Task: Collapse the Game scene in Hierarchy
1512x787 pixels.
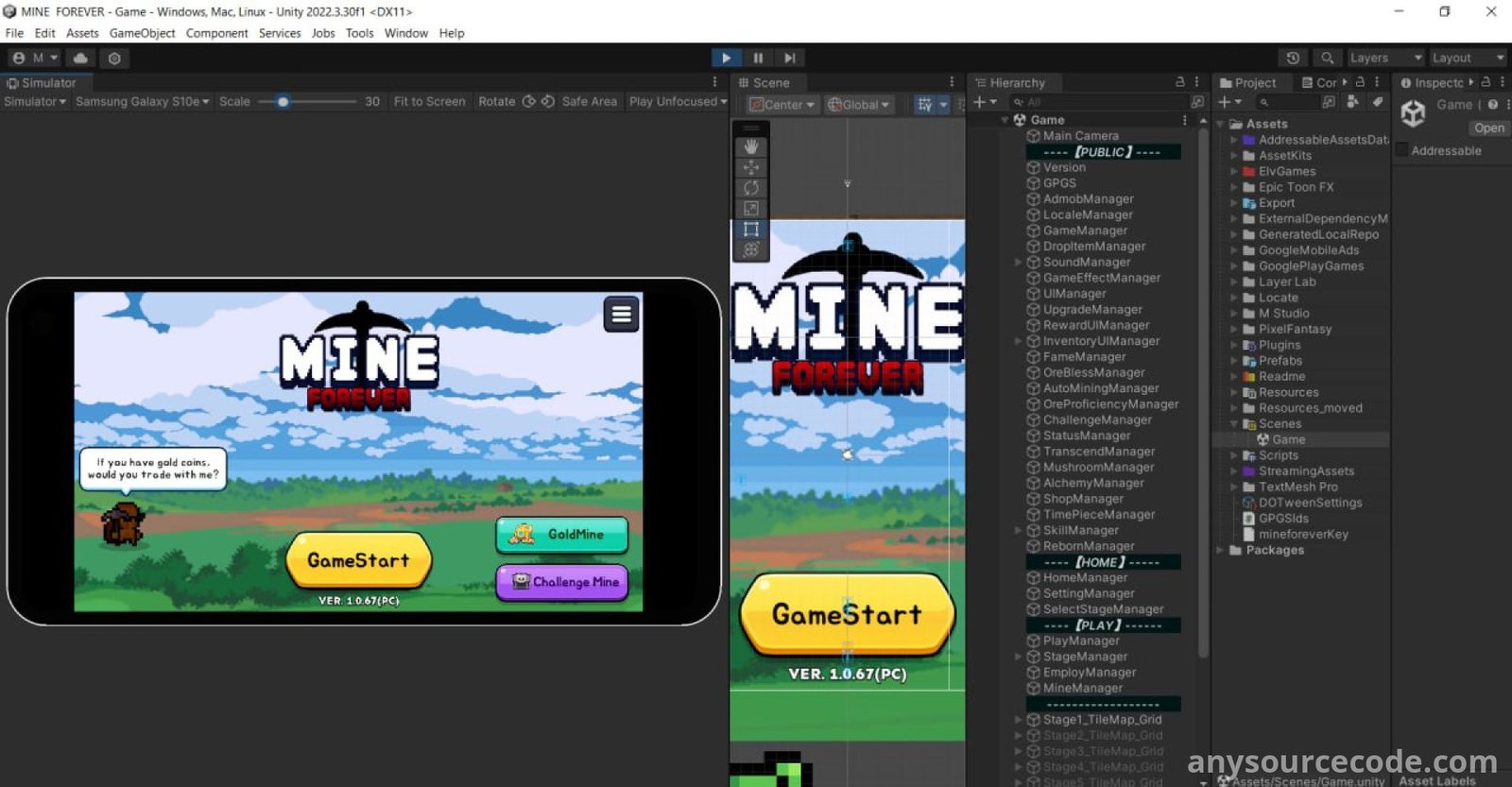Action: point(1005,120)
